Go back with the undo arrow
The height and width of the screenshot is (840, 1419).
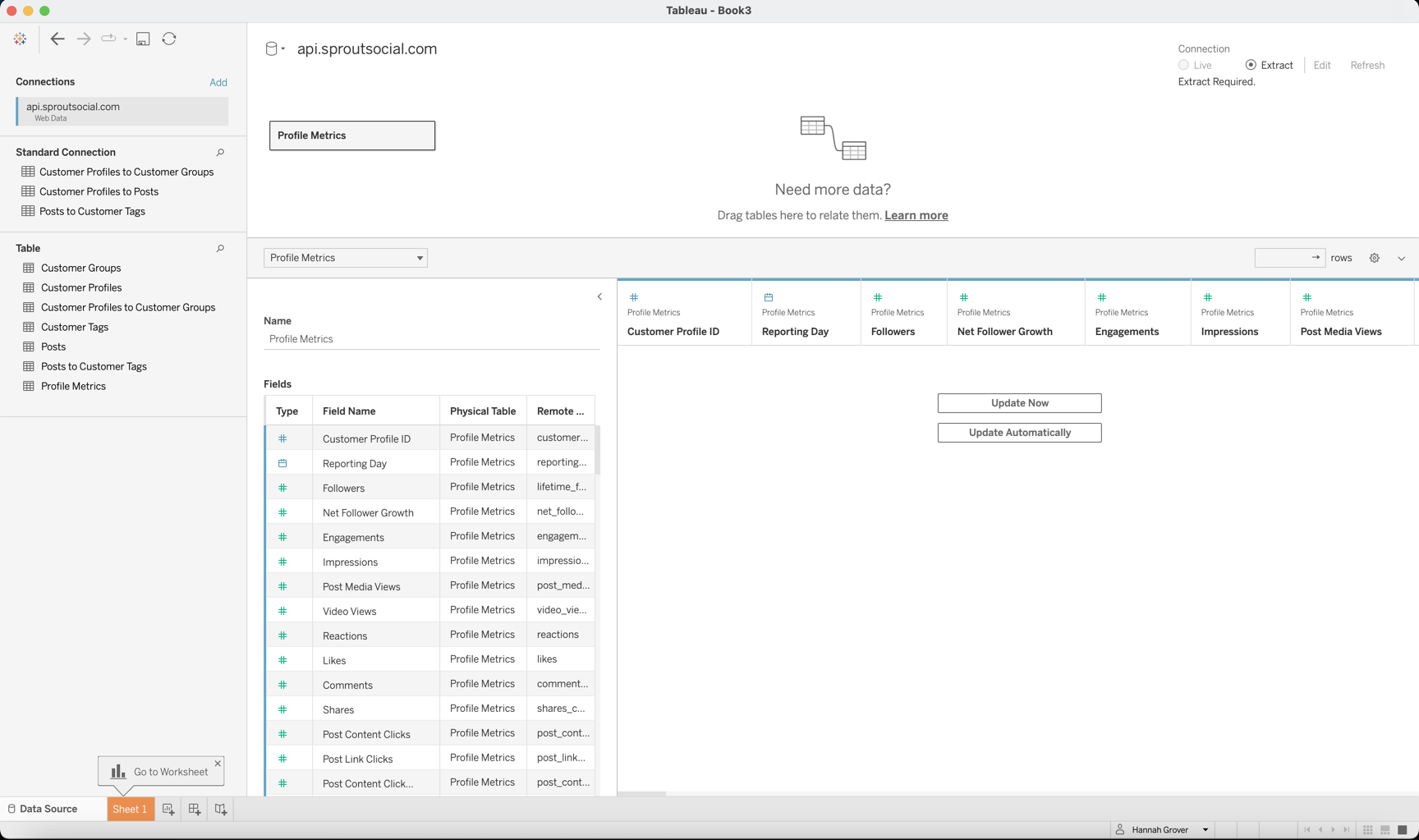[57, 39]
